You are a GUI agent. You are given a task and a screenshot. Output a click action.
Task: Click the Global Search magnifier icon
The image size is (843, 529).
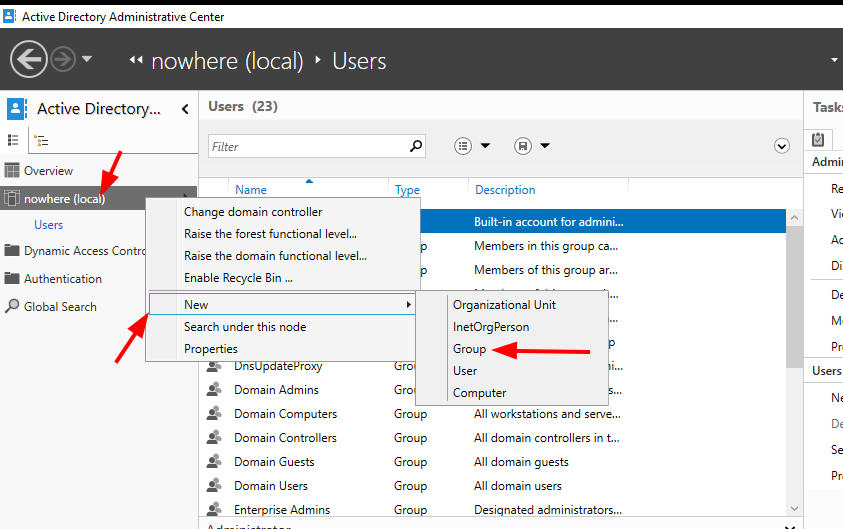tap(12, 306)
